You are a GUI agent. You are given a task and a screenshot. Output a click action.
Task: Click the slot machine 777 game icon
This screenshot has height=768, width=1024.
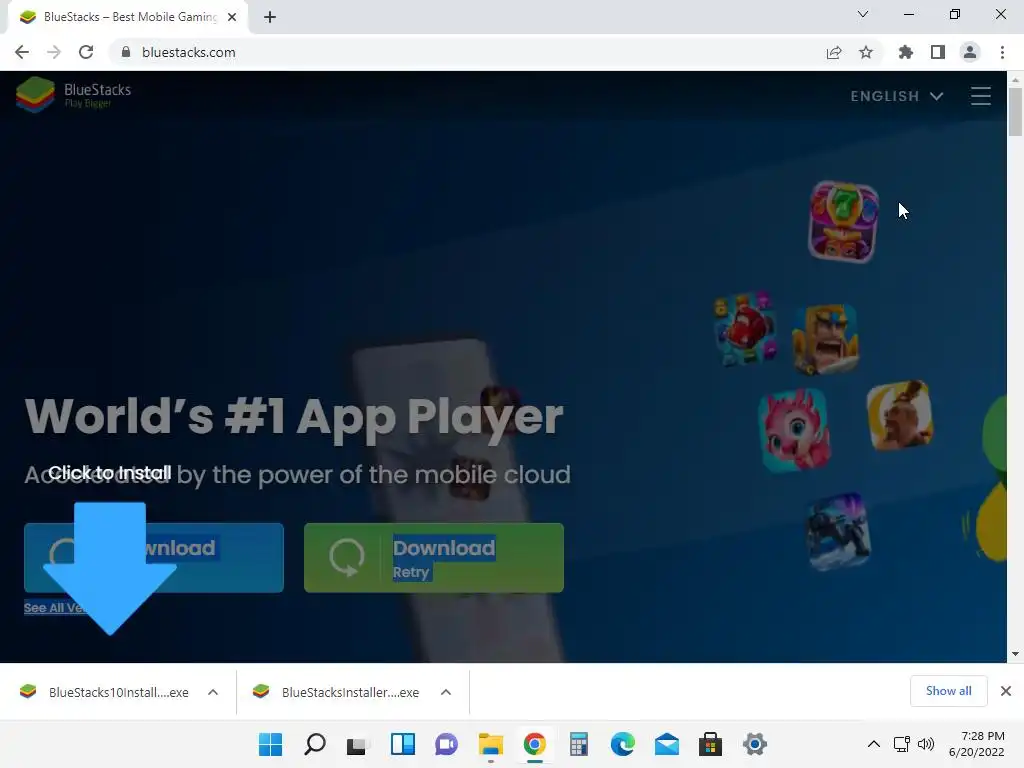pos(843,221)
